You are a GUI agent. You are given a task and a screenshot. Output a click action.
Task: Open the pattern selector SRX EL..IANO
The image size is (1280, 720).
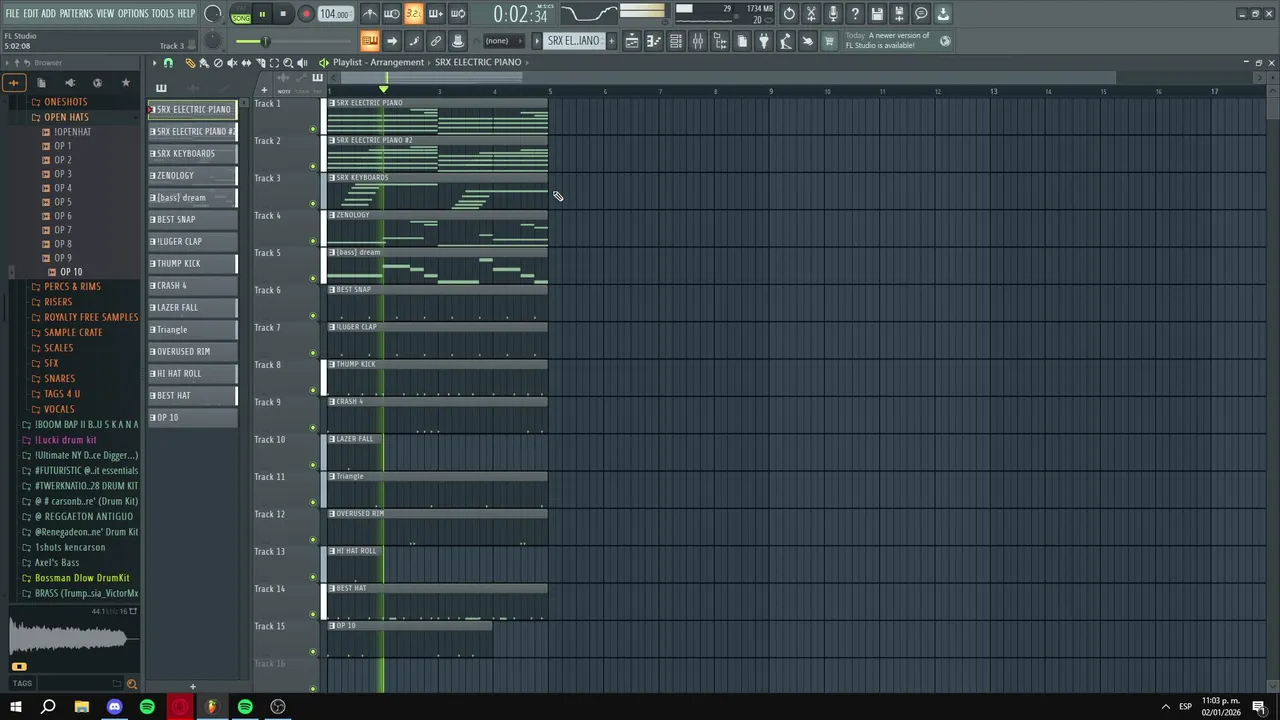[574, 41]
